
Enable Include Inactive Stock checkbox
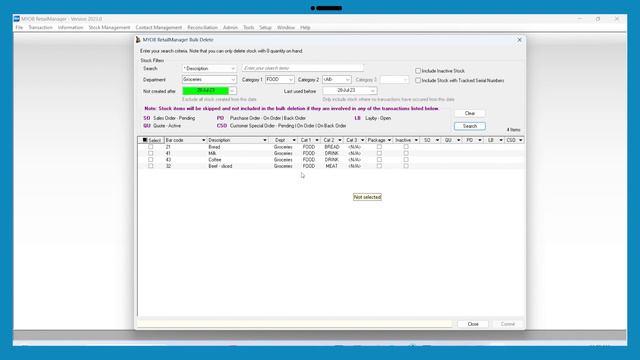tap(418, 71)
